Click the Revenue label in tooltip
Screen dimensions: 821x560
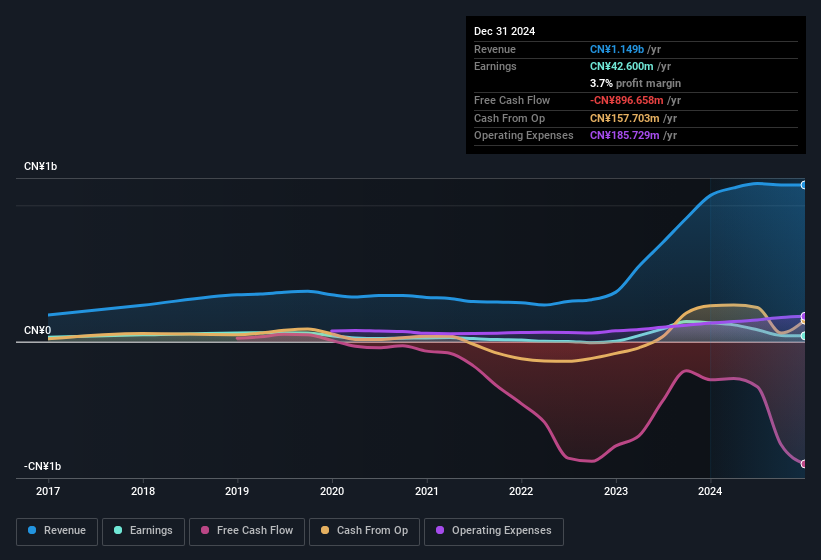click(x=495, y=49)
